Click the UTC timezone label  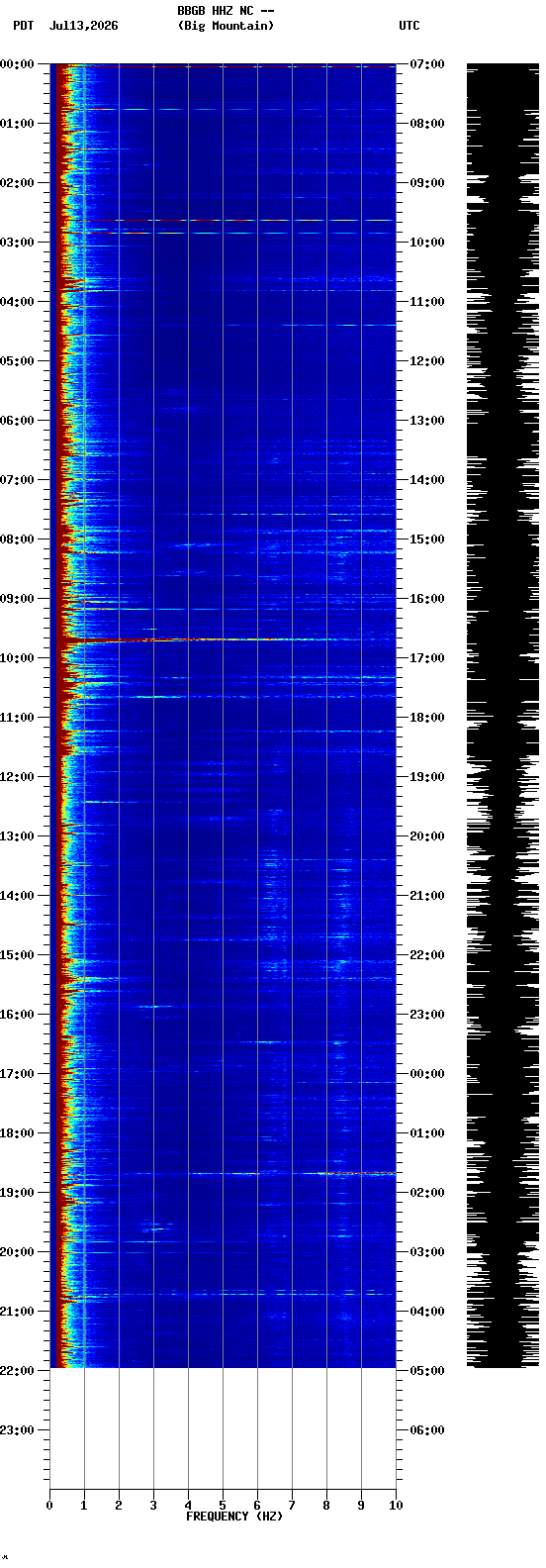pos(409,26)
